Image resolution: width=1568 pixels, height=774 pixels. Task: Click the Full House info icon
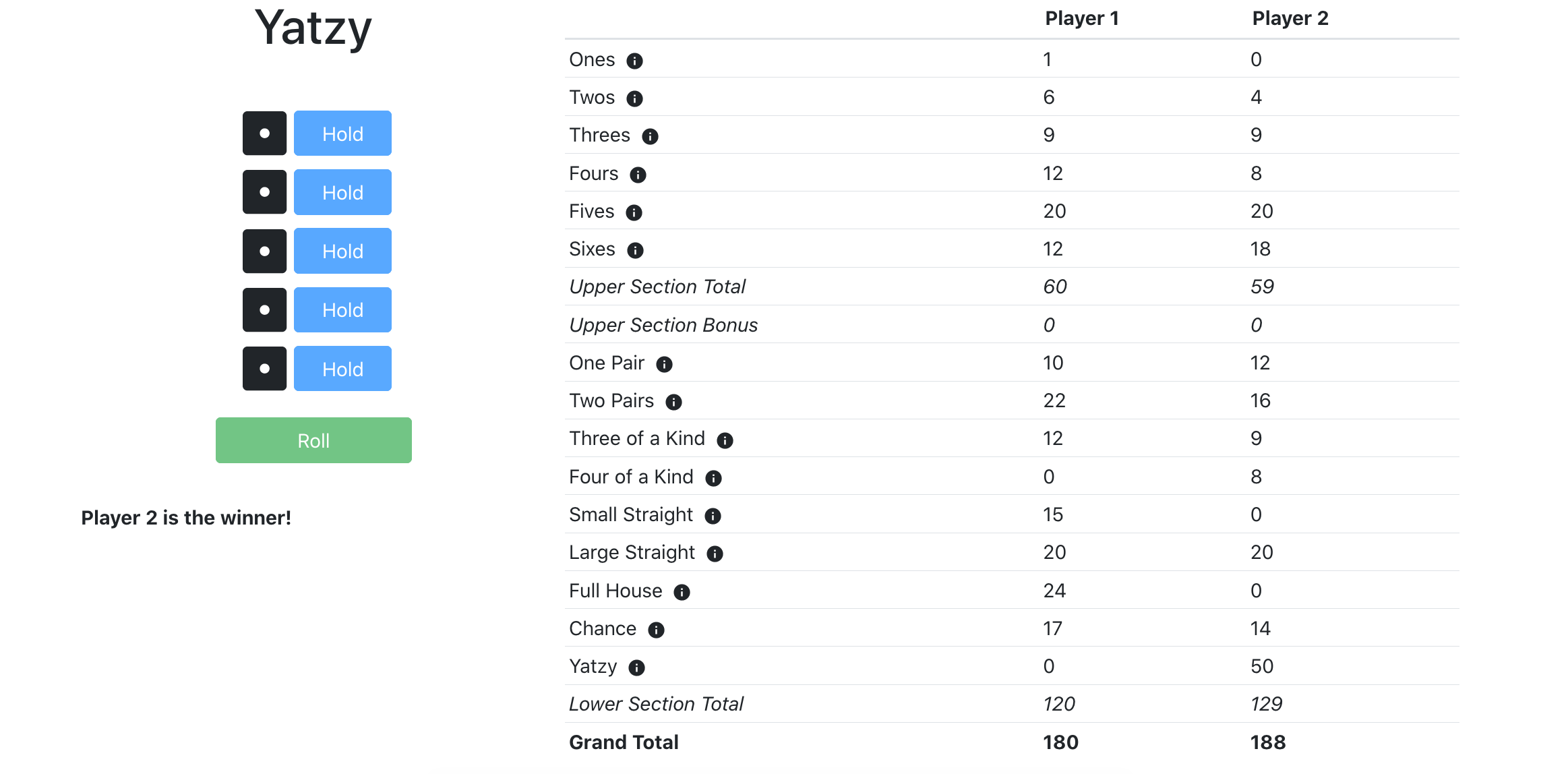tap(682, 592)
